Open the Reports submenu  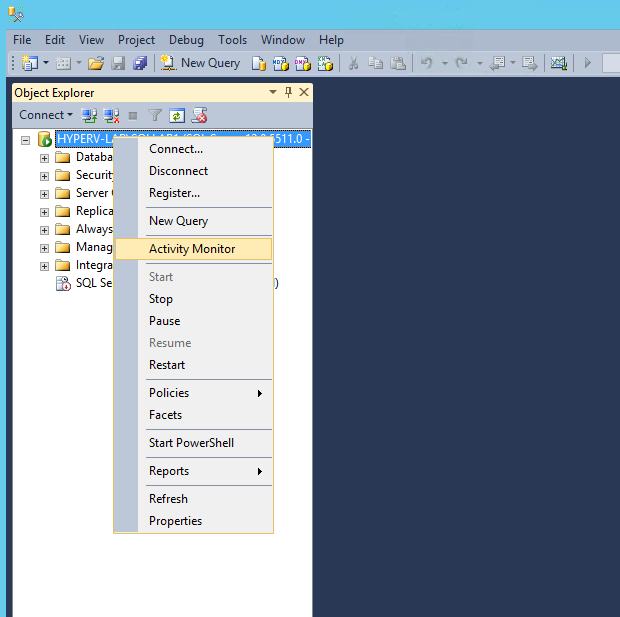(193, 471)
